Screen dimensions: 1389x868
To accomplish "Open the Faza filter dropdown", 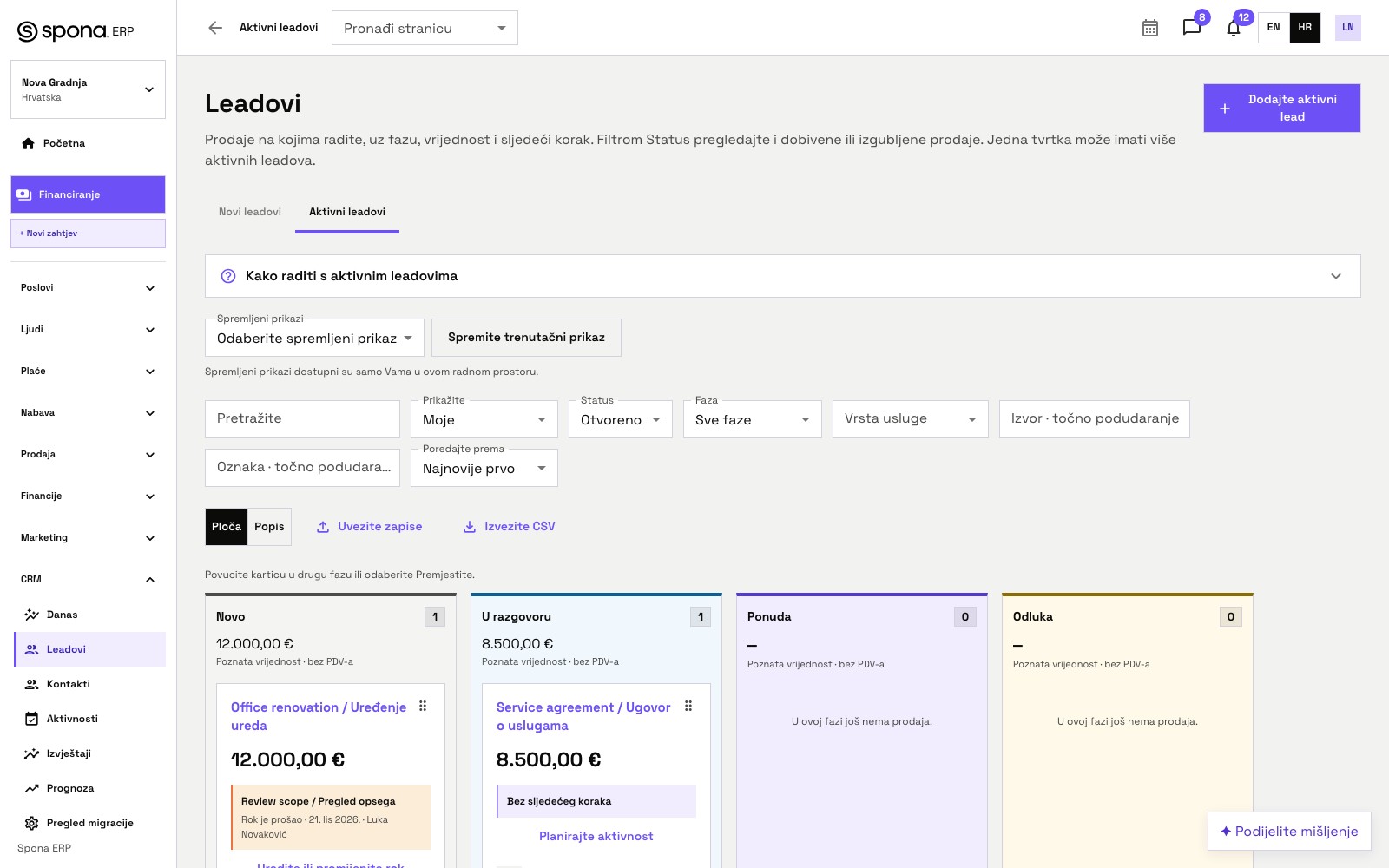I will click(x=752, y=419).
